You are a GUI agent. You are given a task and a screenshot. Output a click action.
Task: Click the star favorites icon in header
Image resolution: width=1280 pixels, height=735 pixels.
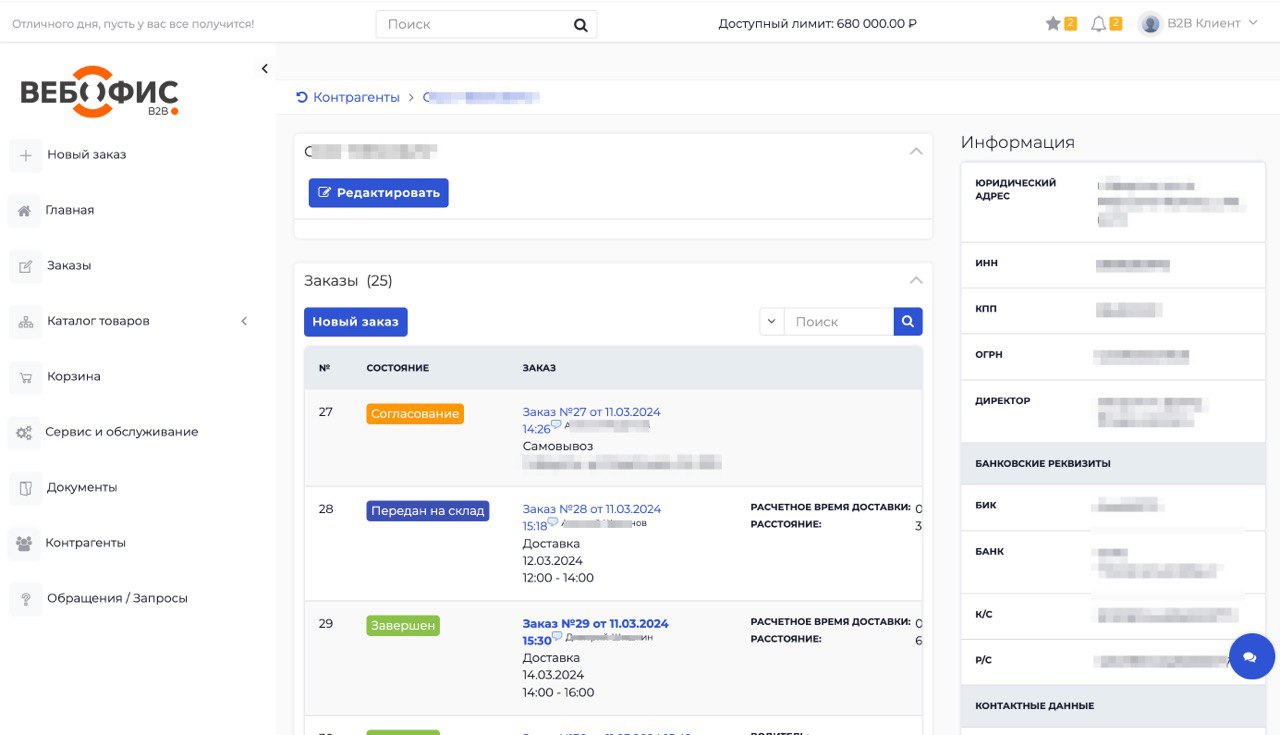(1053, 24)
